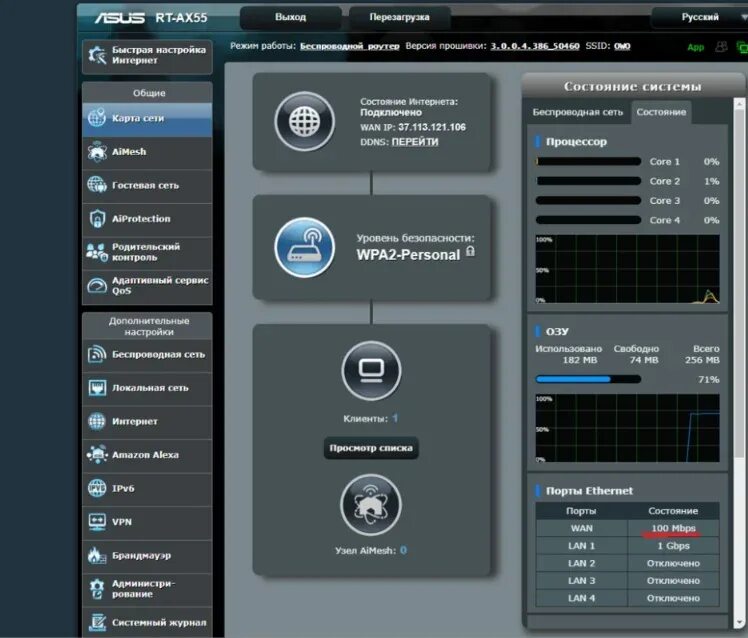The width and height of the screenshot is (748, 638).
Task: Open the Русский language dropdown
Action: click(699, 17)
